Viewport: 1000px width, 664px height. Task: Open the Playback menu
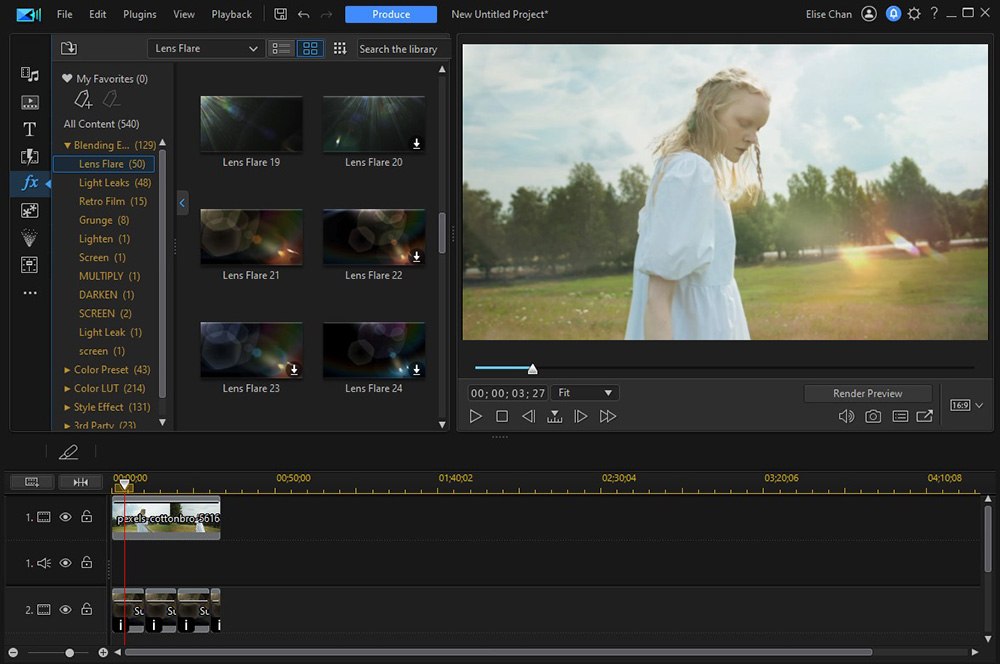[231, 14]
